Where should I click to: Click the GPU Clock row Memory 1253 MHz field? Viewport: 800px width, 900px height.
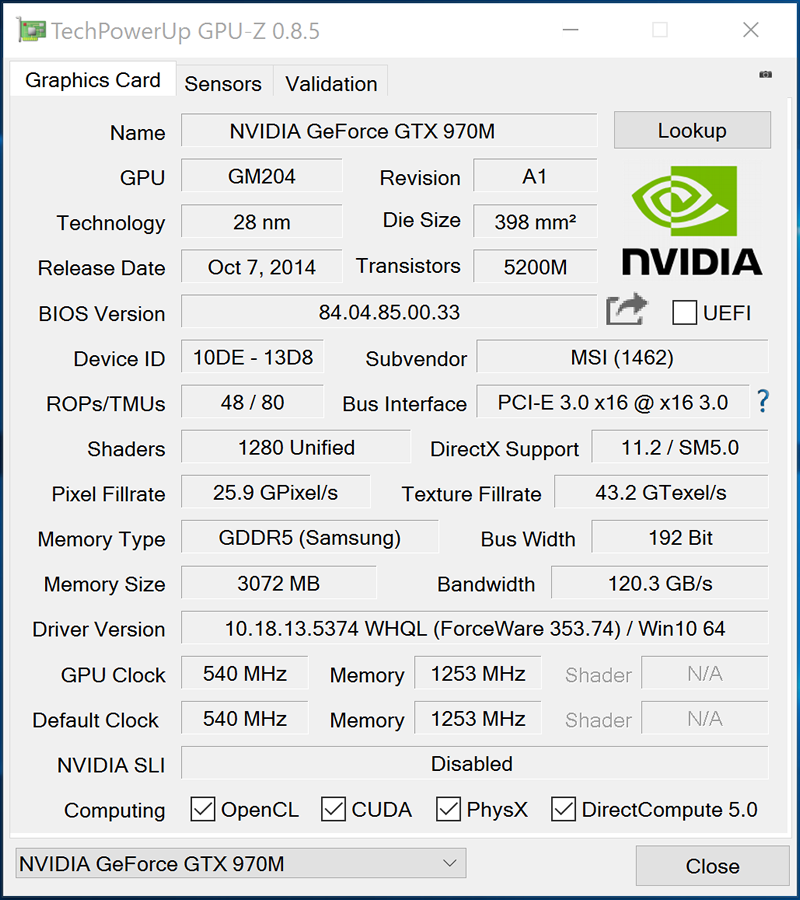(x=478, y=673)
